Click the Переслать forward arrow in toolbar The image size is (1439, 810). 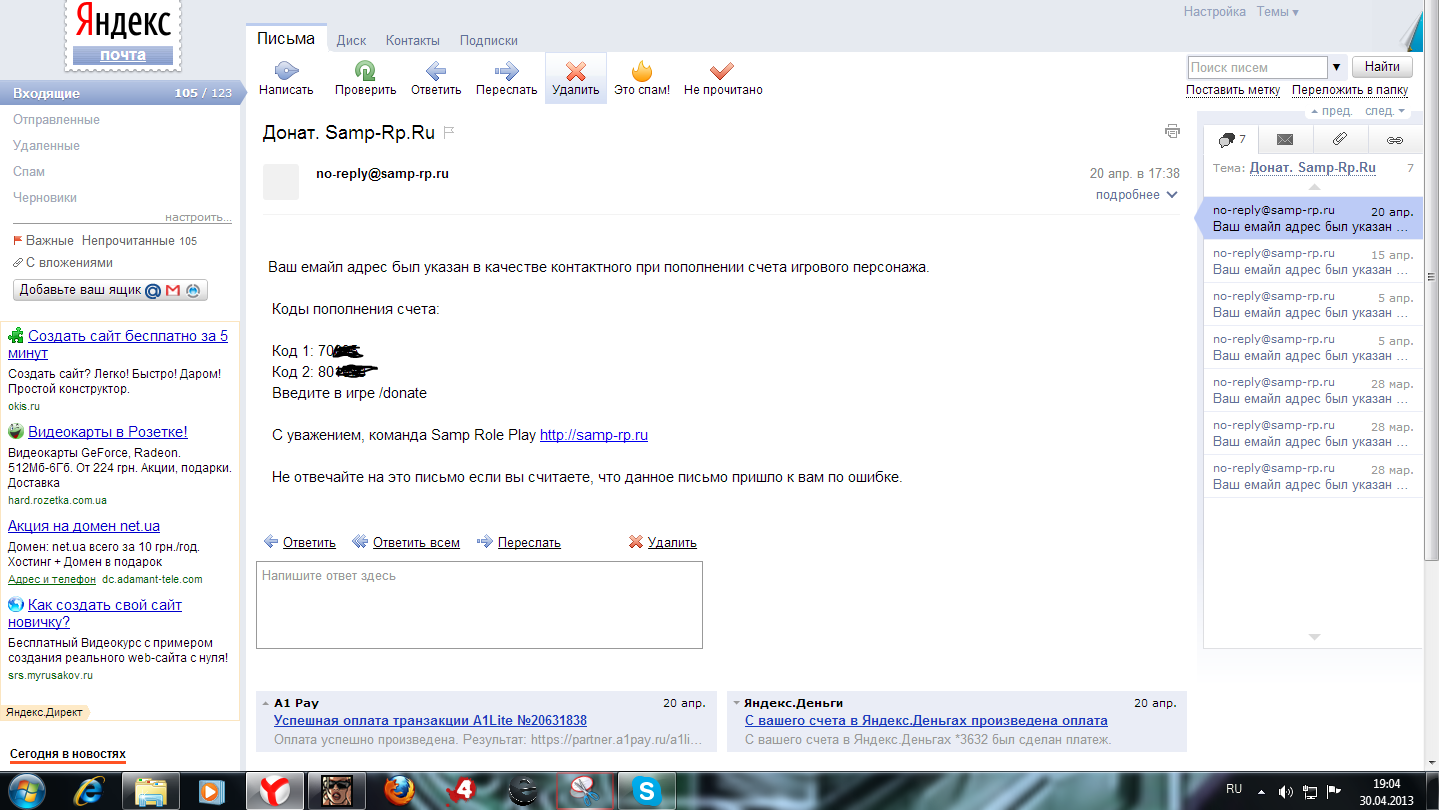(x=506, y=71)
